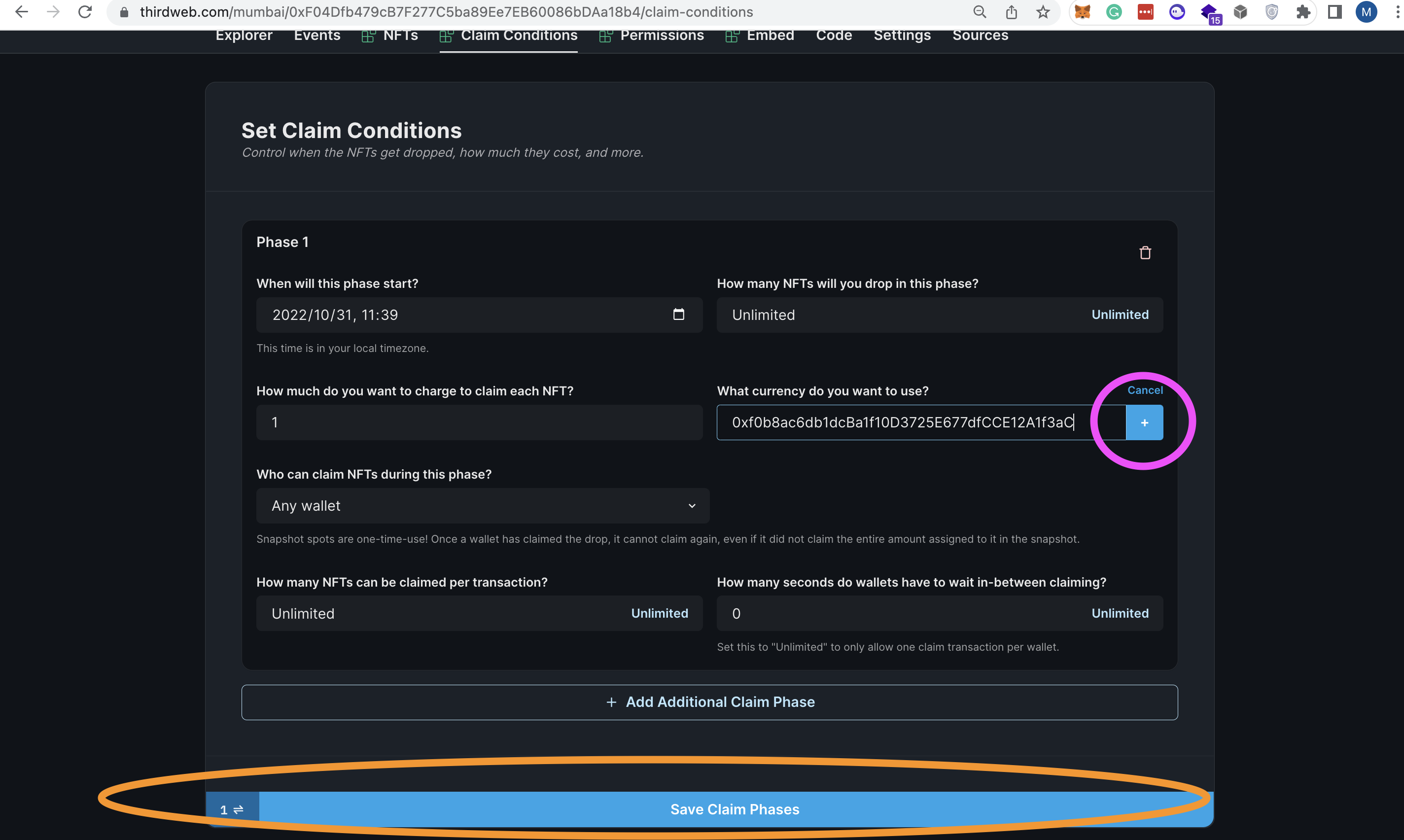Cancel custom currency entry
This screenshot has height=840, width=1404.
pos(1144,390)
